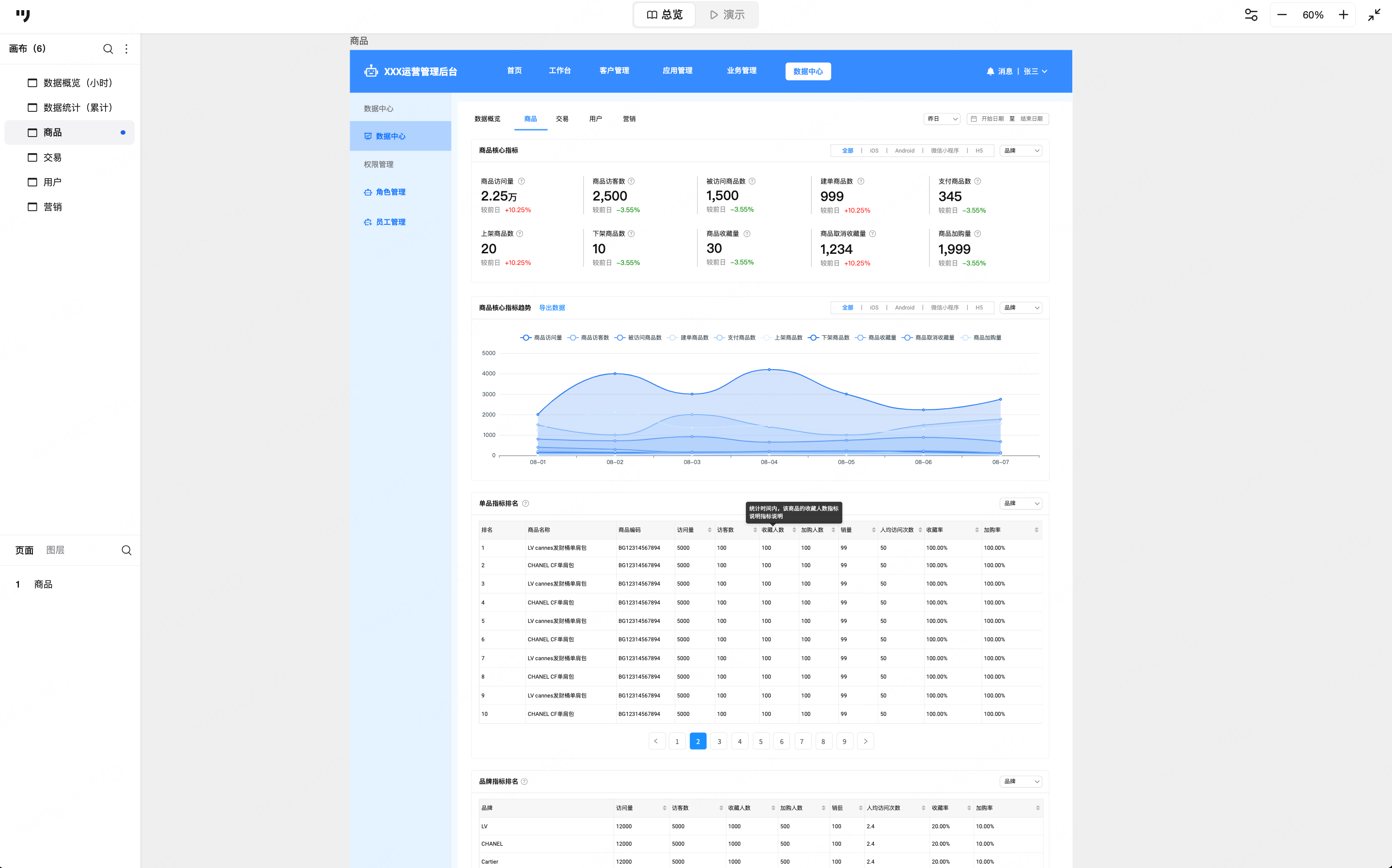Click the canvas search icon in sidebar

[x=108, y=49]
